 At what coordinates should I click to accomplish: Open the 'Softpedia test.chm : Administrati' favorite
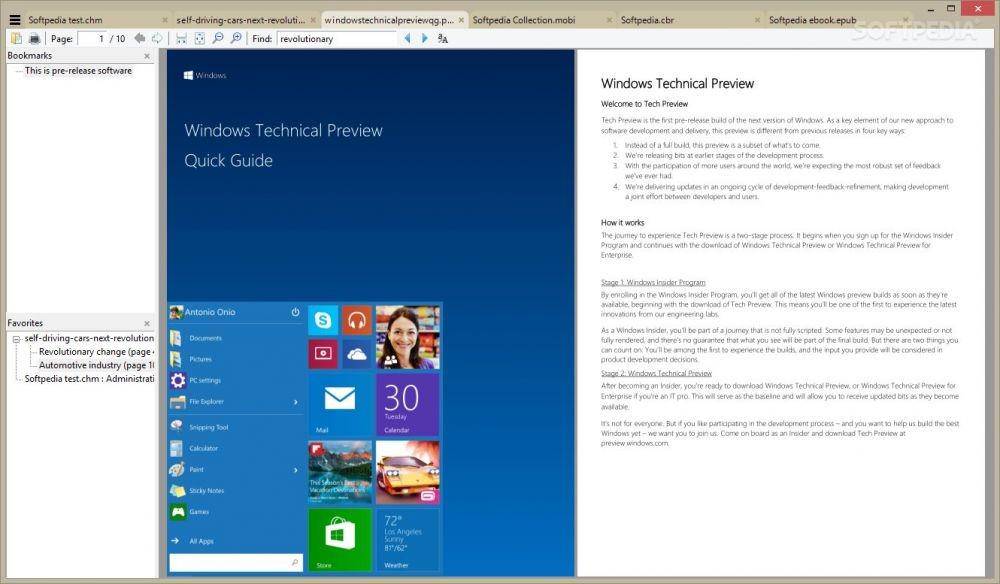[x=89, y=378]
